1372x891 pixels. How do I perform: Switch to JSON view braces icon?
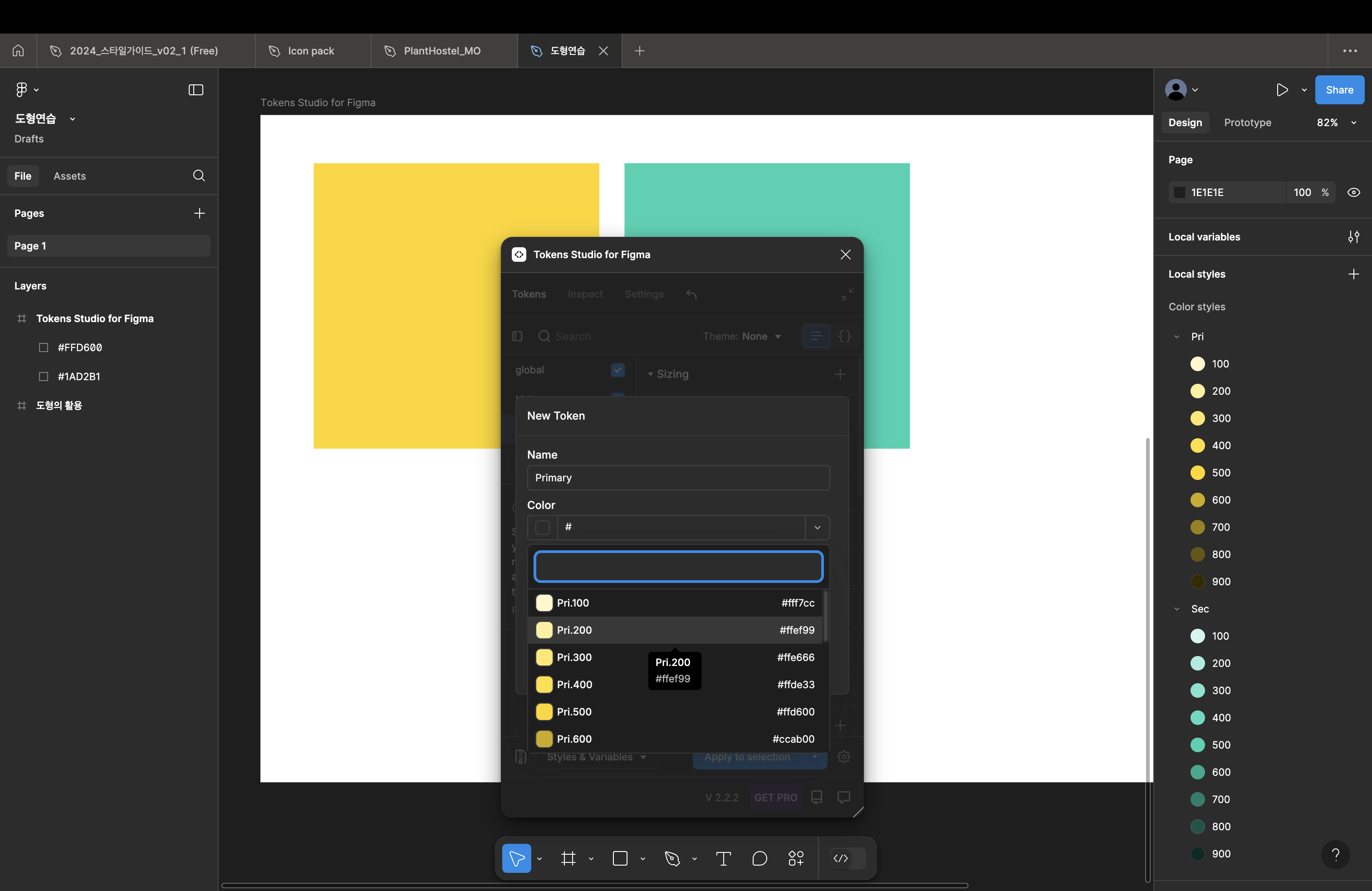click(844, 336)
